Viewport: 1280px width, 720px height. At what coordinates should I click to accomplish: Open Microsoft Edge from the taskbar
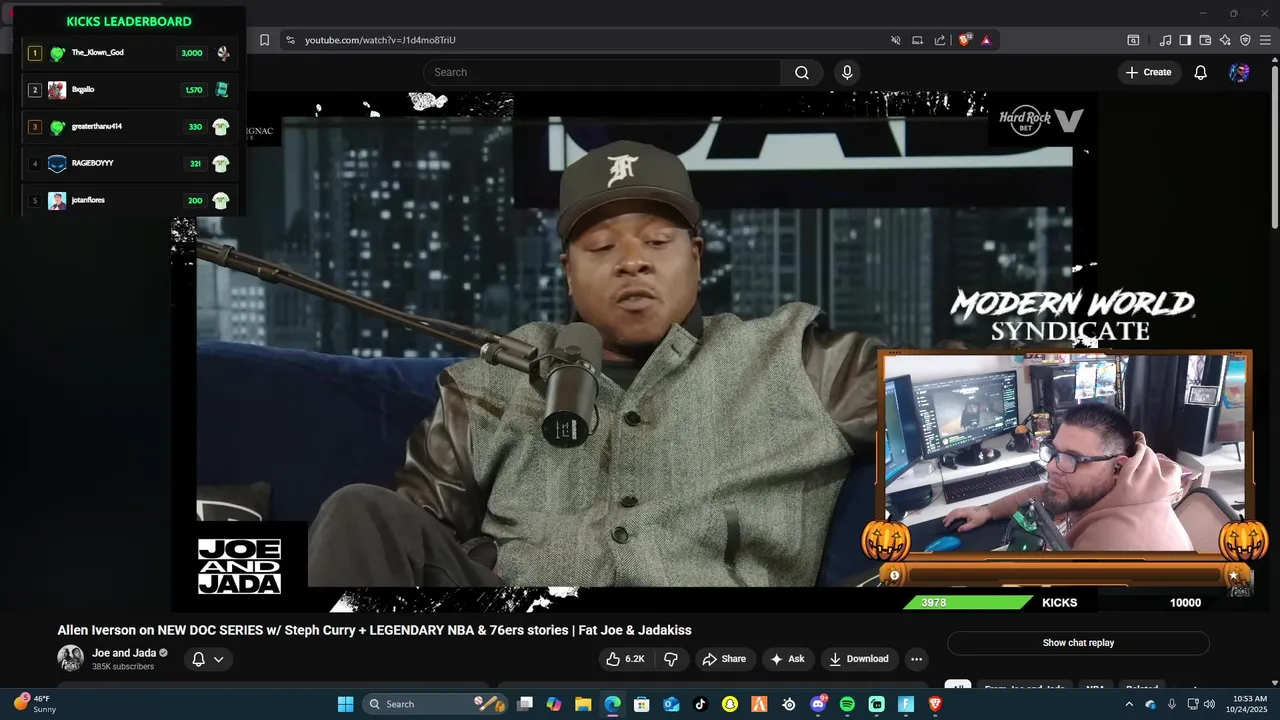[x=612, y=704]
